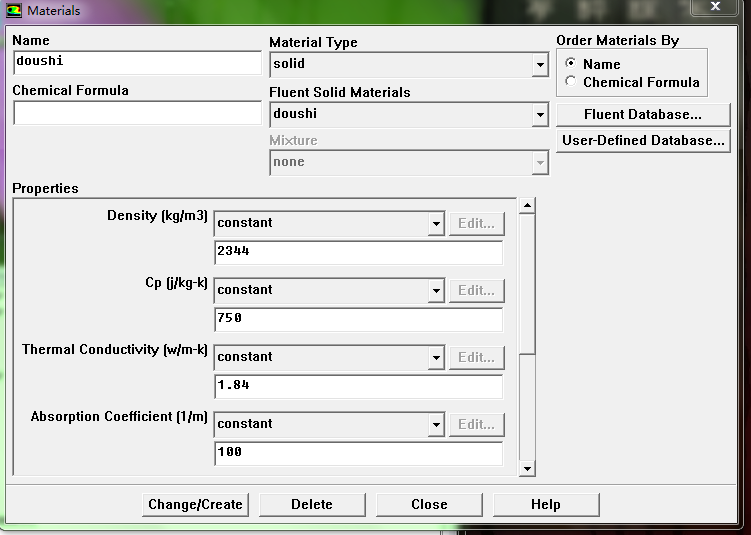Click the Thermal Conductivity value field
This screenshot has width=751, height=535.
[358, 386]
